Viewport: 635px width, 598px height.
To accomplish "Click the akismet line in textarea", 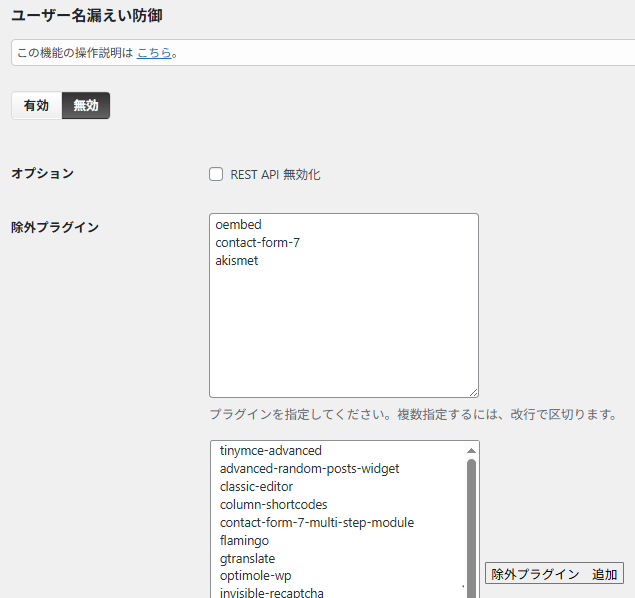I will point(237,261).
